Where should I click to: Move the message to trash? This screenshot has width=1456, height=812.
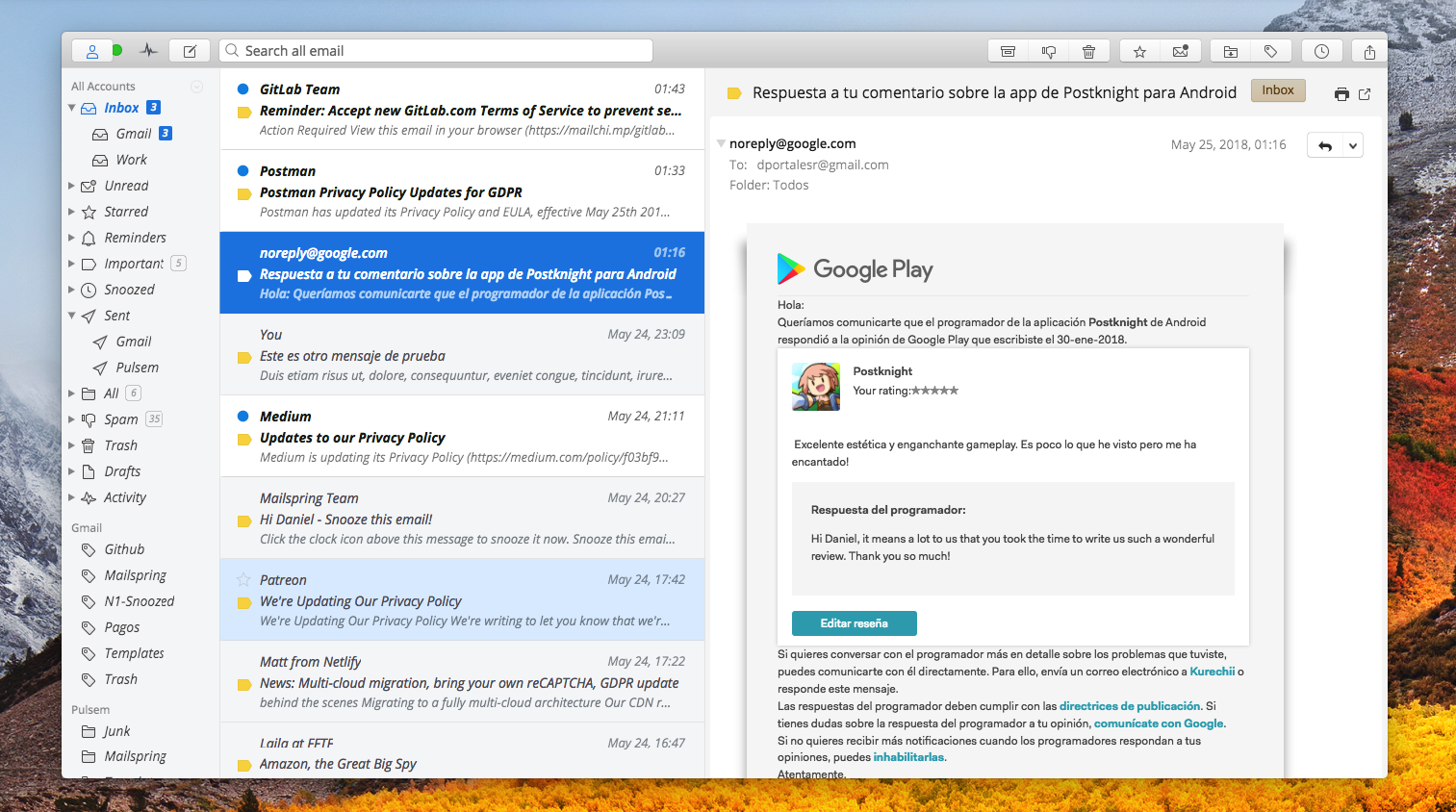pos(1089,52)
